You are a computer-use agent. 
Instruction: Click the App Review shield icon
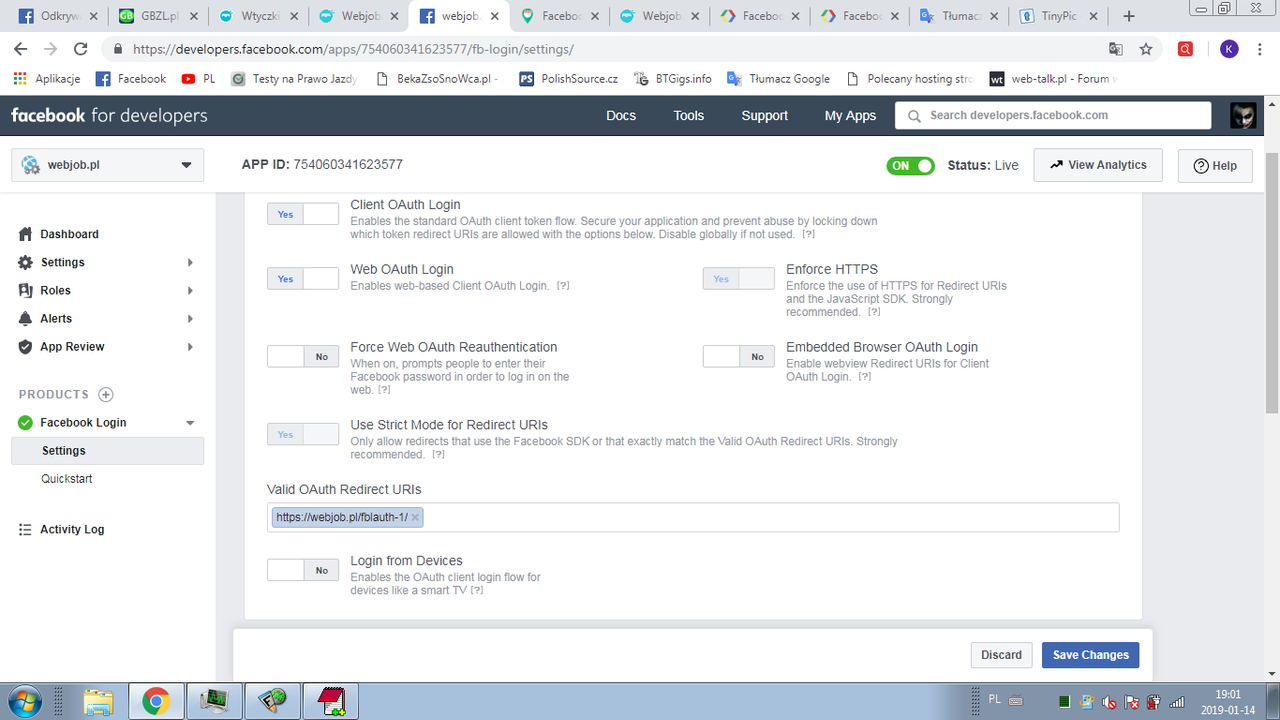click(25, 346)
